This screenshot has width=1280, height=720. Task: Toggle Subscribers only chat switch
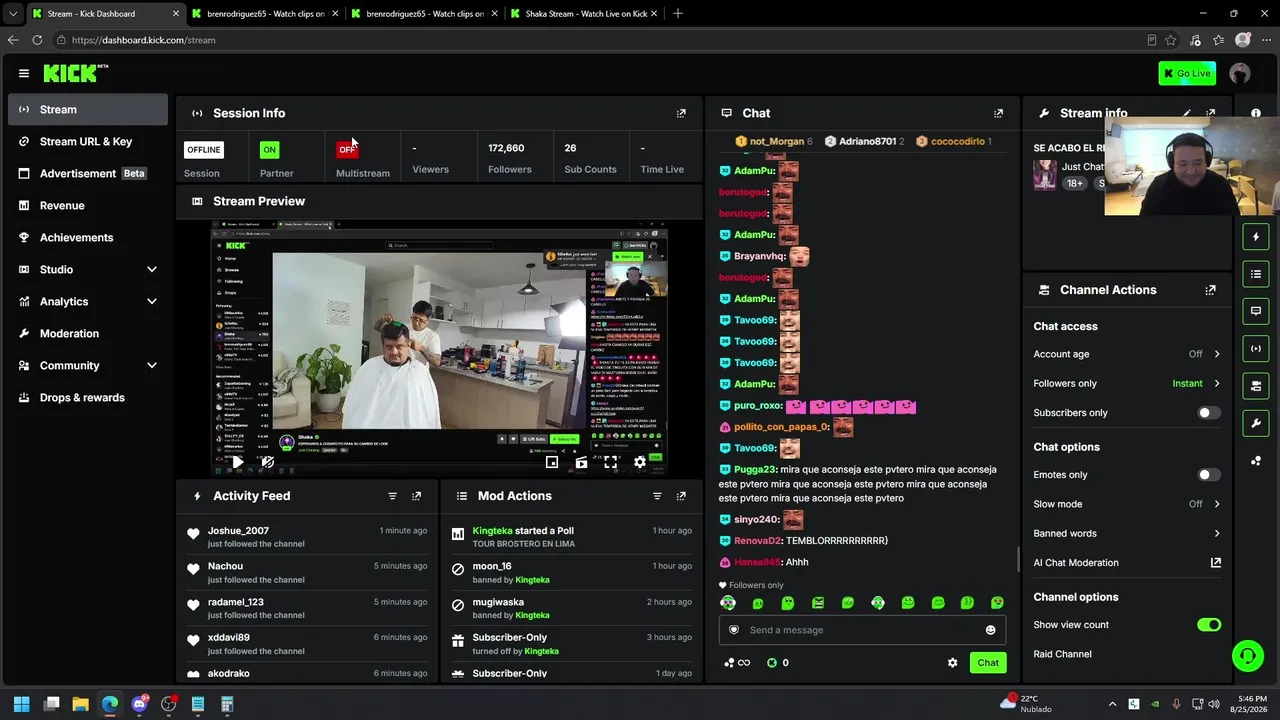[x=1209, y=413]
